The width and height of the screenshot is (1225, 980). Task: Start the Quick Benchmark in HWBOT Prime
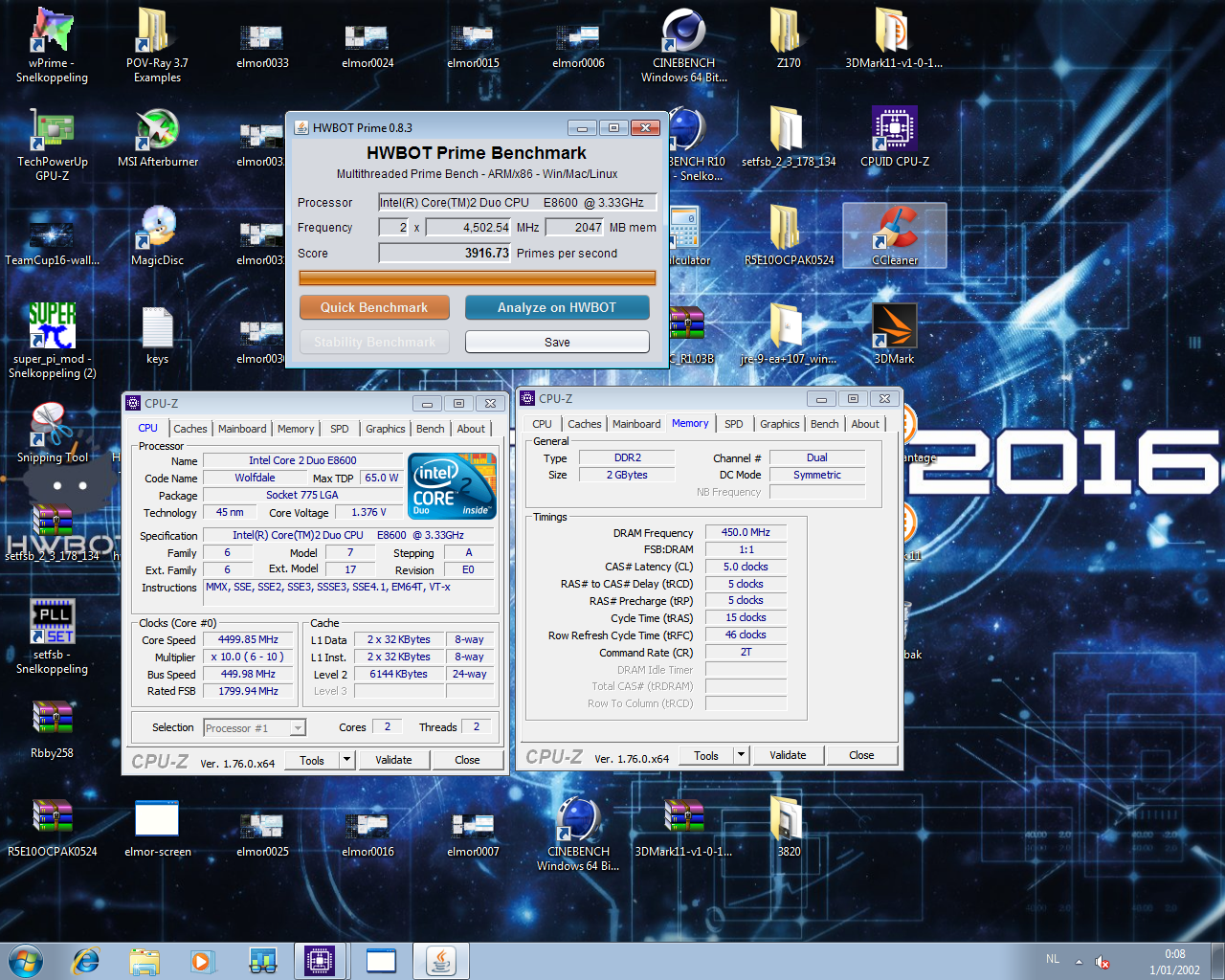pyautogui.click(x=374, y=307)
